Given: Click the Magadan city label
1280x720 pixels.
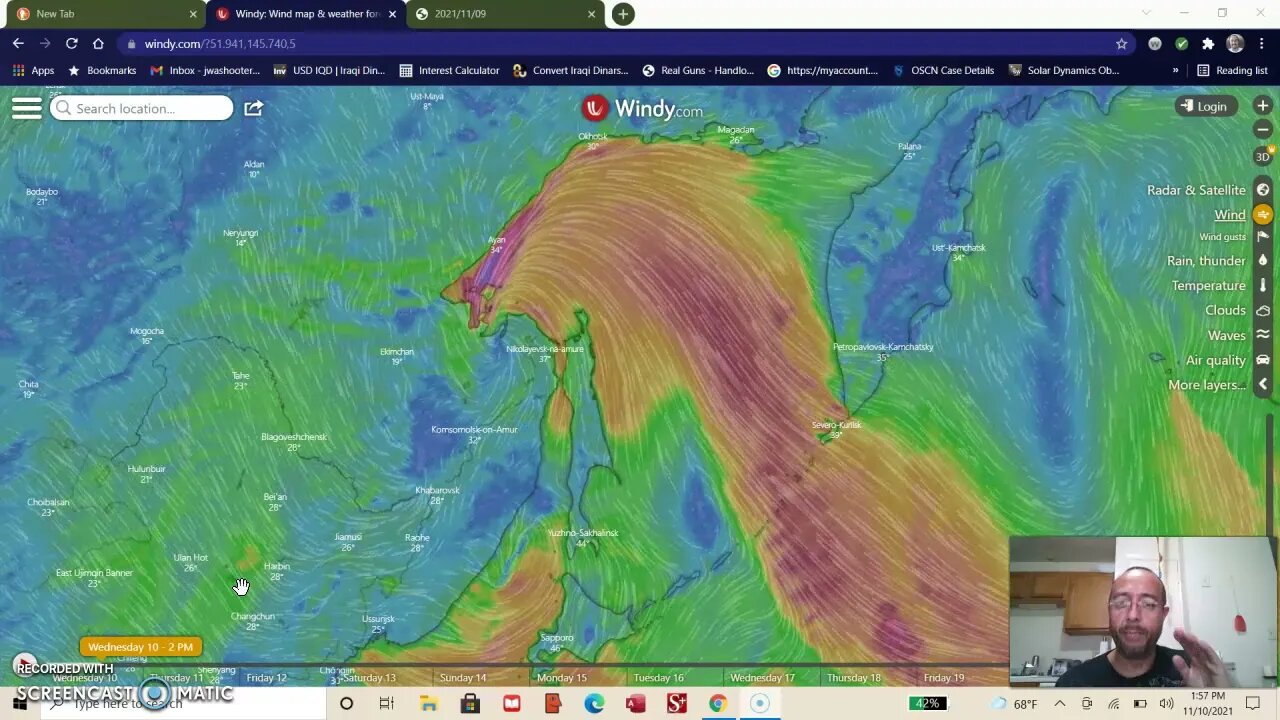Looking at the screenshot, I should pos(736,129).
